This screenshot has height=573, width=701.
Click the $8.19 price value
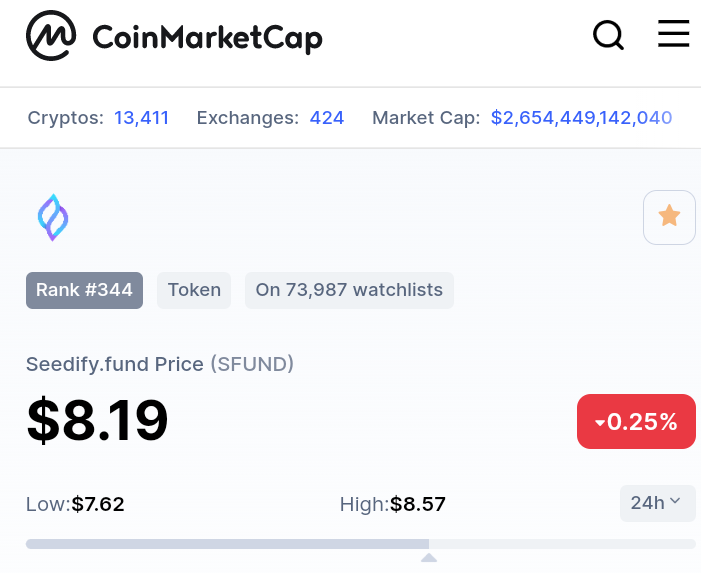pyautogui.click(x=97, y=420)
